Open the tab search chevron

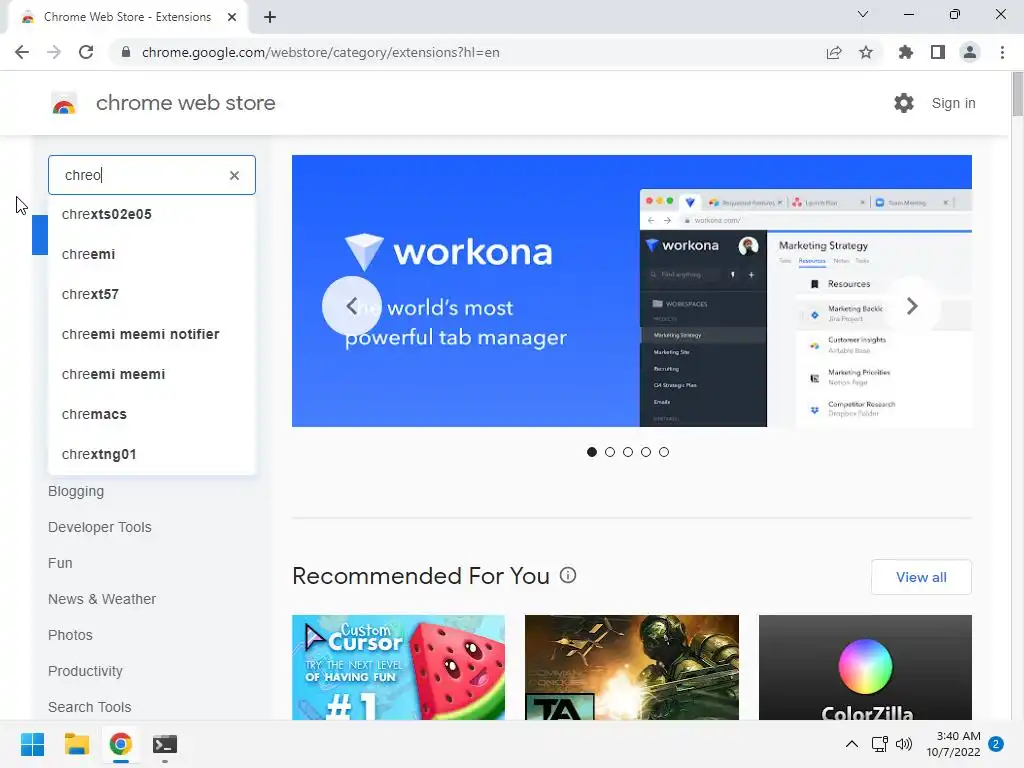click(x=863, y=14)
